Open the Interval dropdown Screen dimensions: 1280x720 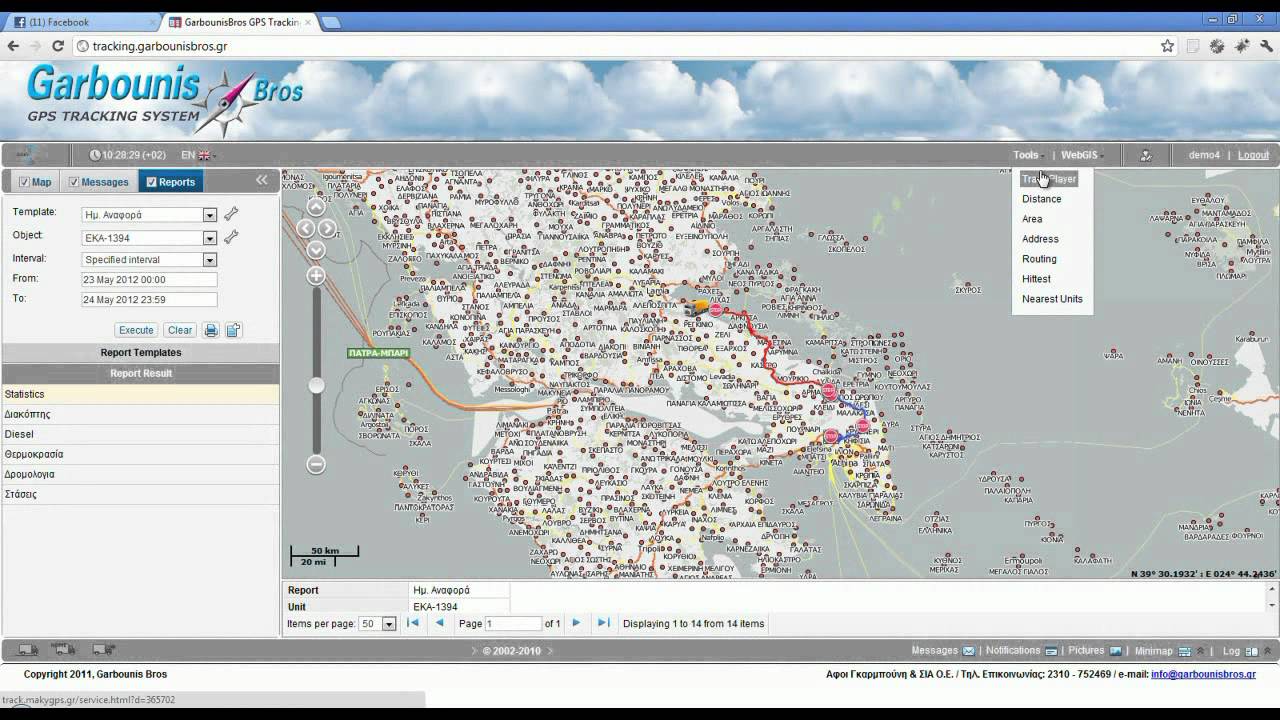tap(209, 260)
